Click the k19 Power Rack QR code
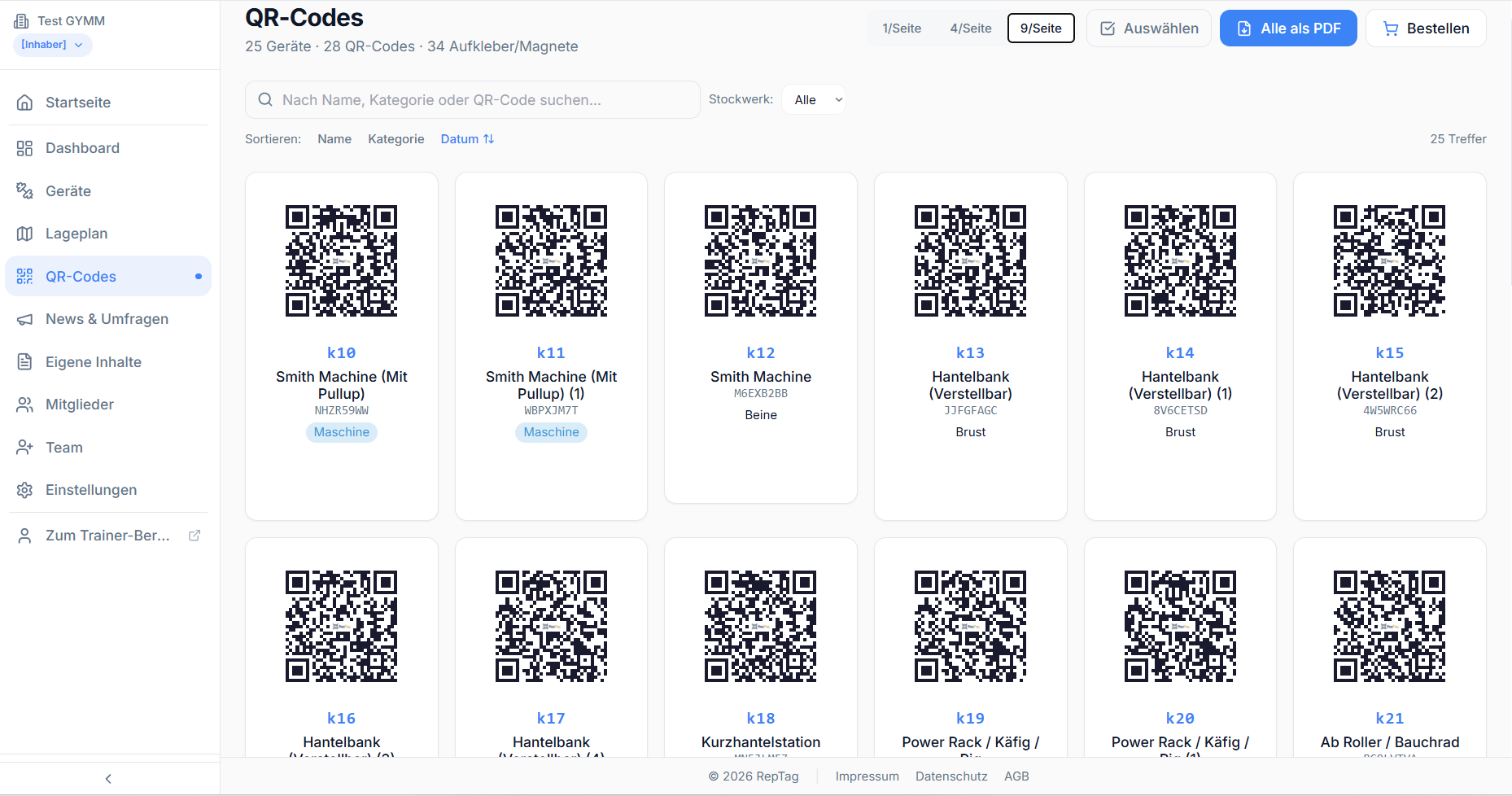Screen dimensions: 1512x796 point(971,626)
